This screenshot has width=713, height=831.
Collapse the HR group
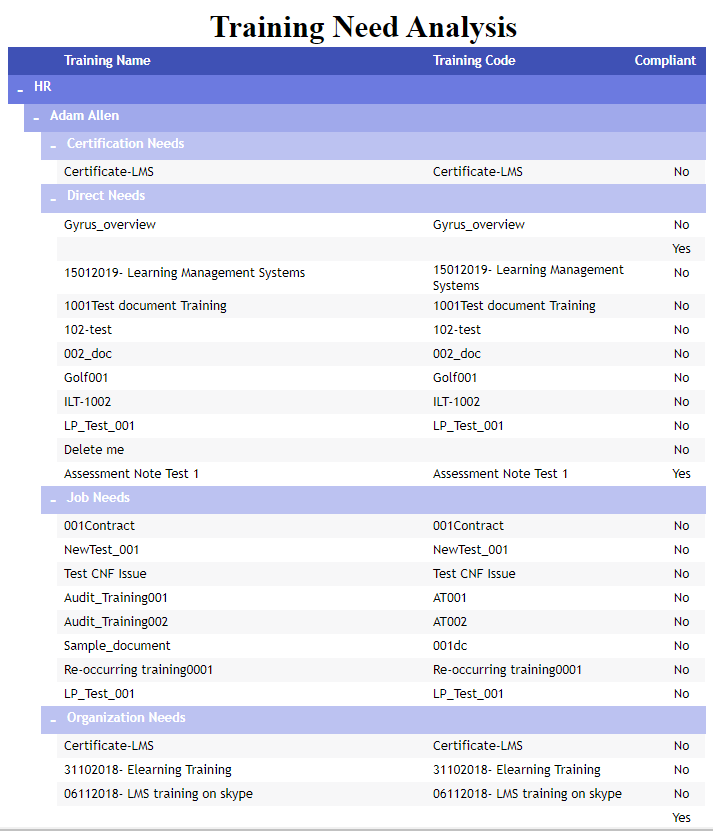(20, 89)
